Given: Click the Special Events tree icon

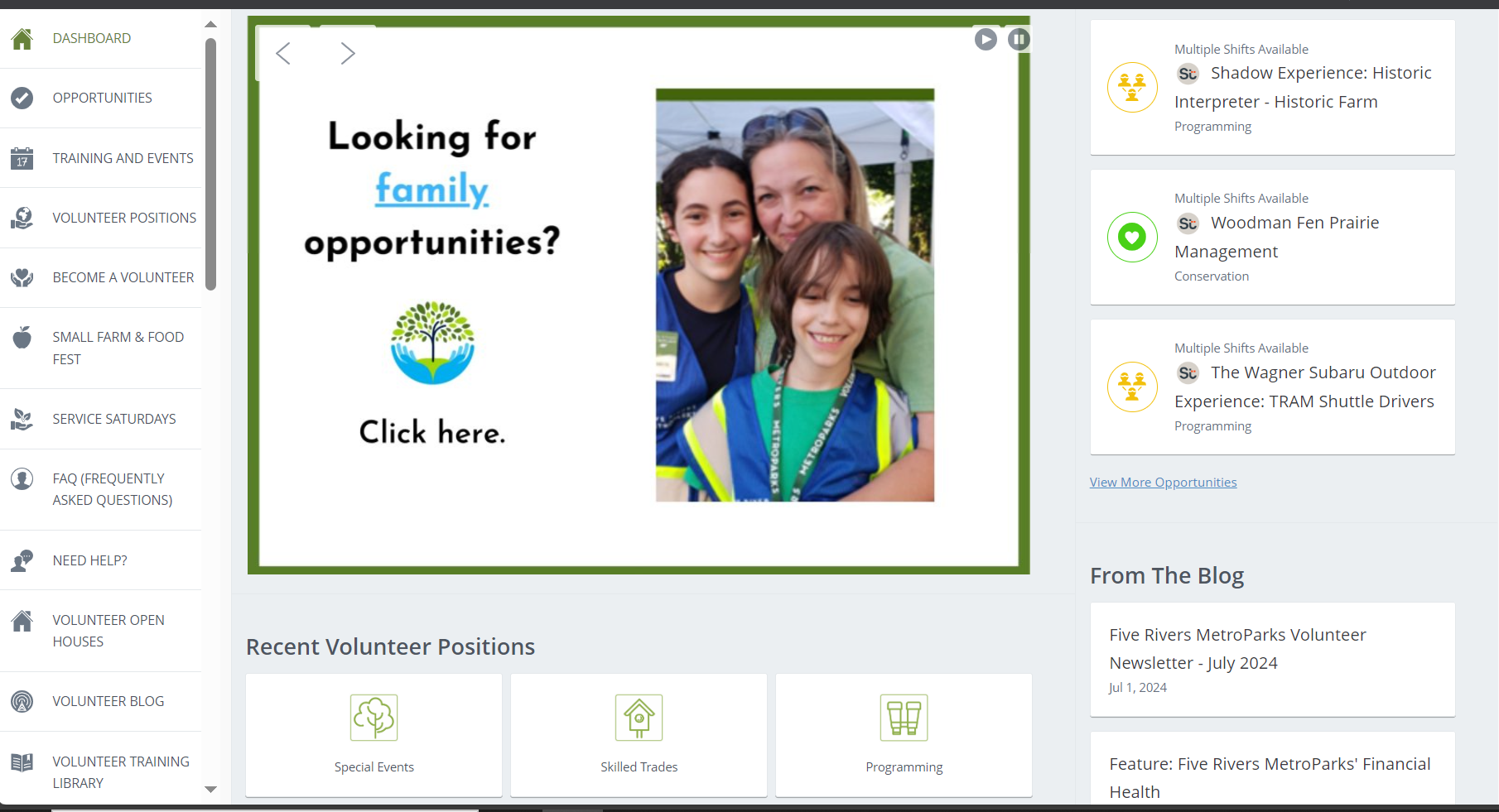Looking at the screenshot, I should click(x=374, y=718).
